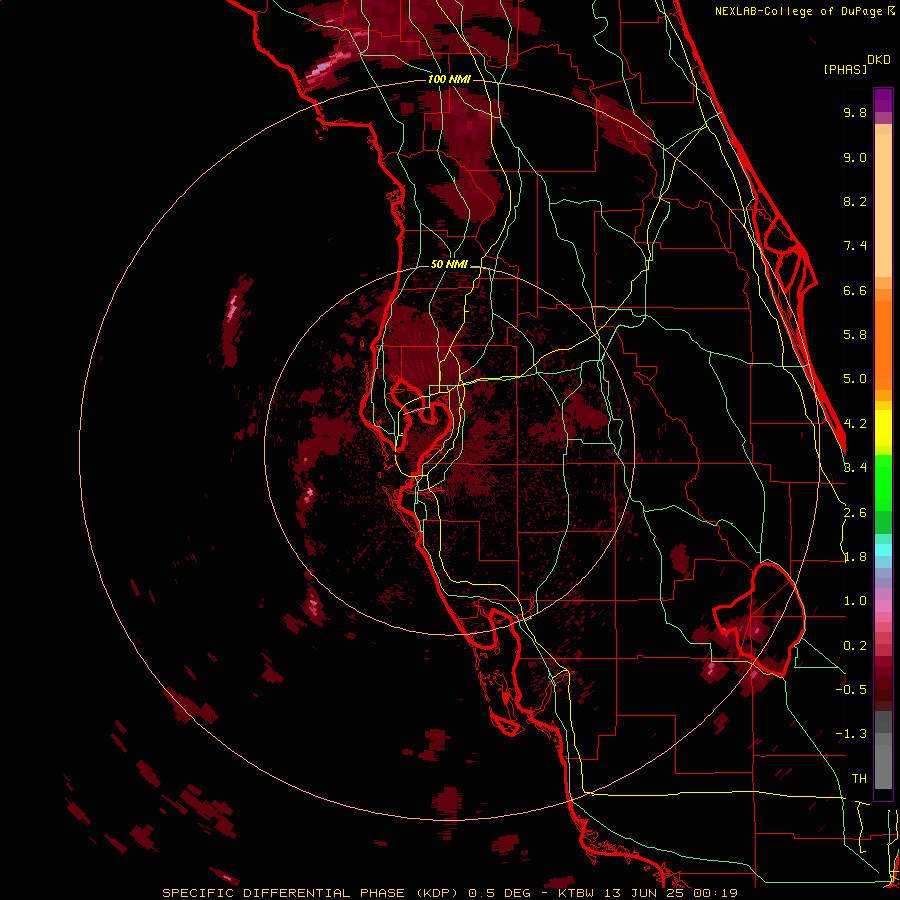Screen dimensions: 900x900
Task: Select the 5.0 legend value
Action: tap(855, 379)
